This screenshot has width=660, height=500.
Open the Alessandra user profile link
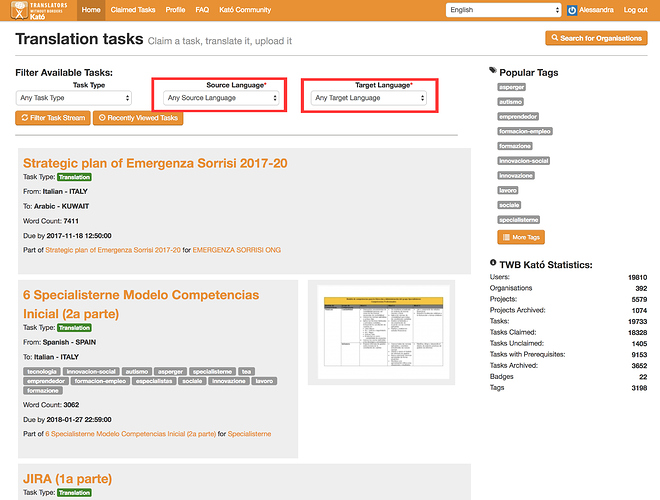coord(596,10)
